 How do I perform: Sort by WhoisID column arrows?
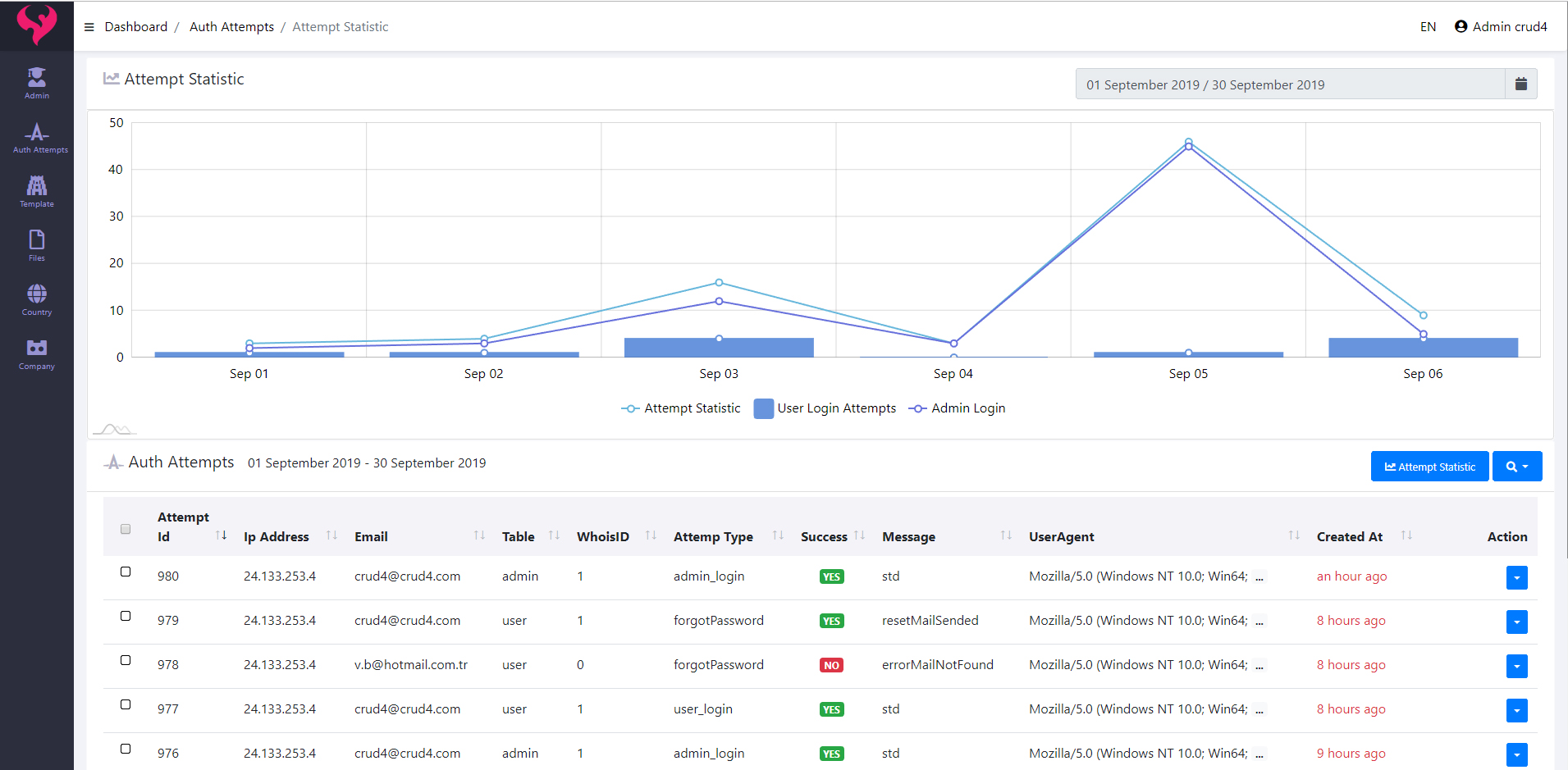click(651, 535)
